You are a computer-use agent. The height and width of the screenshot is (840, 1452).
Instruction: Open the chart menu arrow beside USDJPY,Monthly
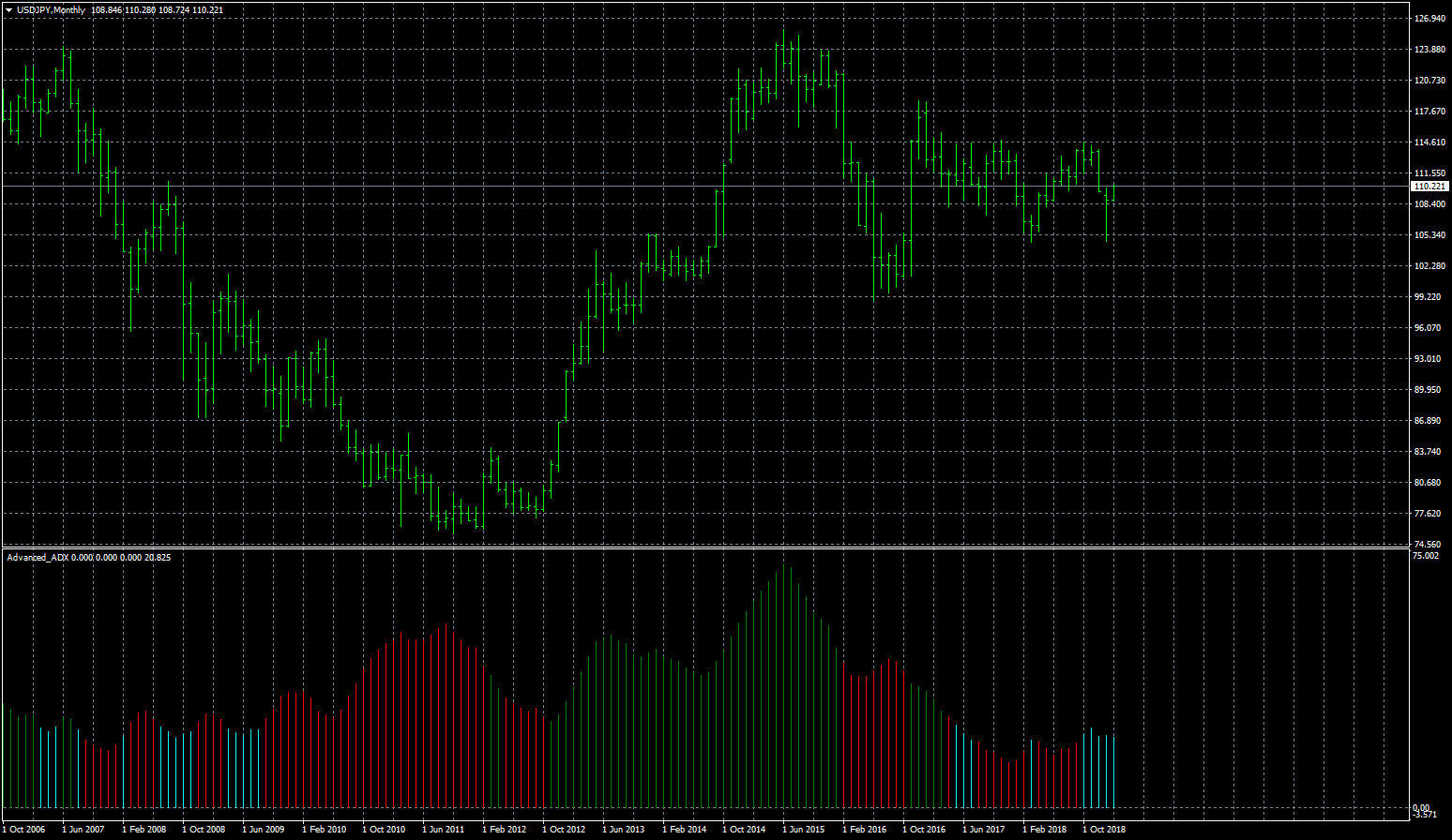tap(8, 9)
